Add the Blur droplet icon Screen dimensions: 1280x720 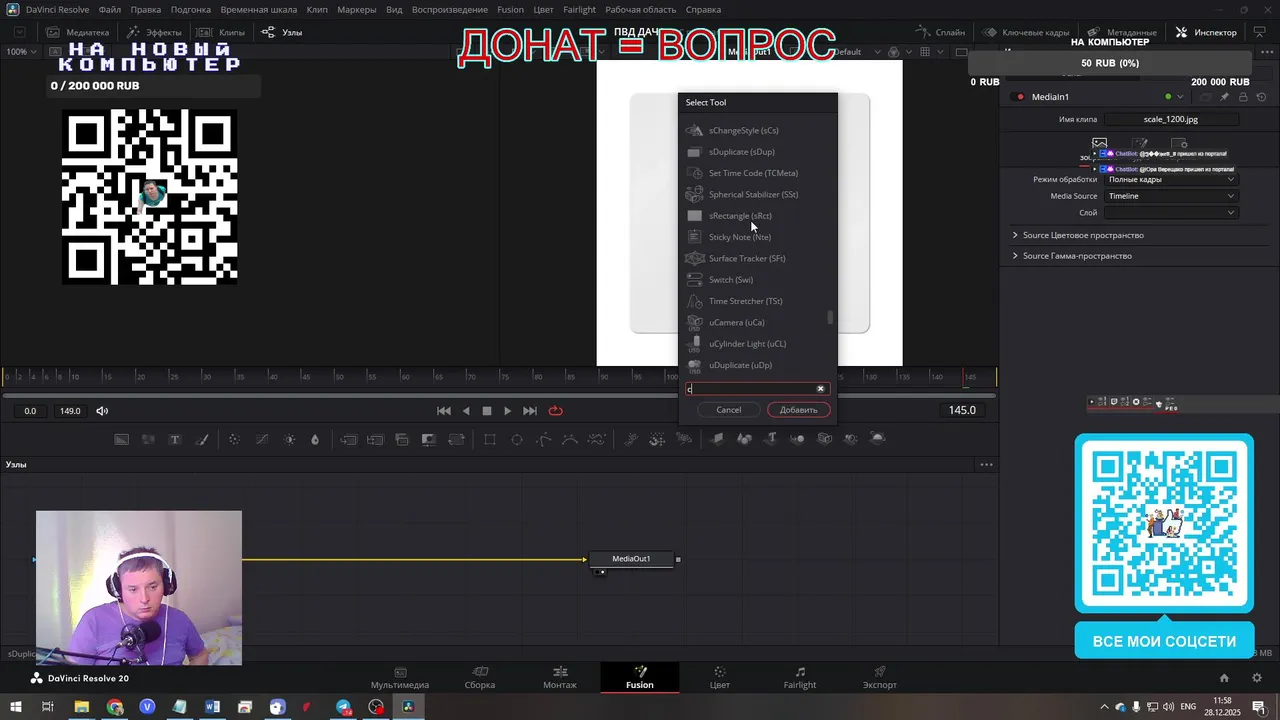pos(315,439)
